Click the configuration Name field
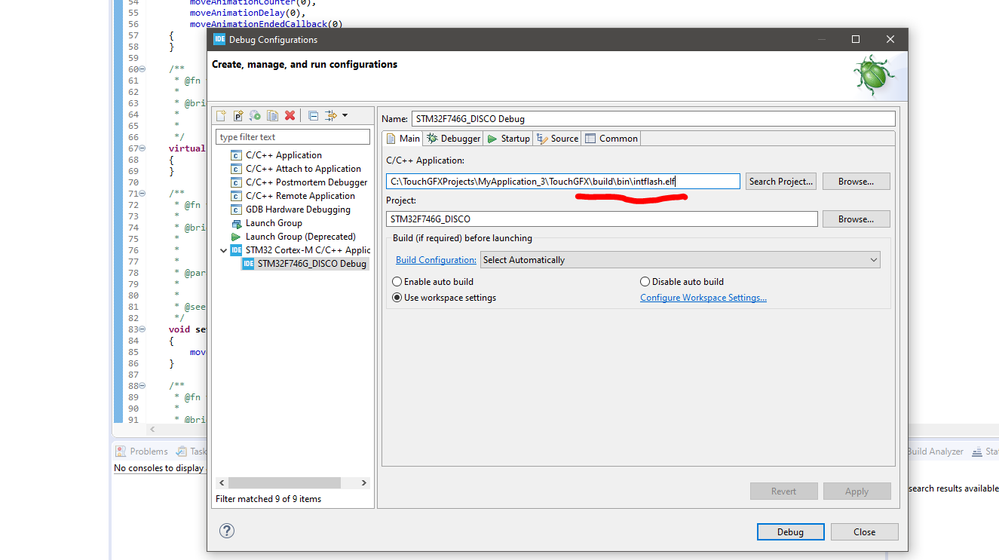Screen dimensions: 999x560 tap(653, 118)
